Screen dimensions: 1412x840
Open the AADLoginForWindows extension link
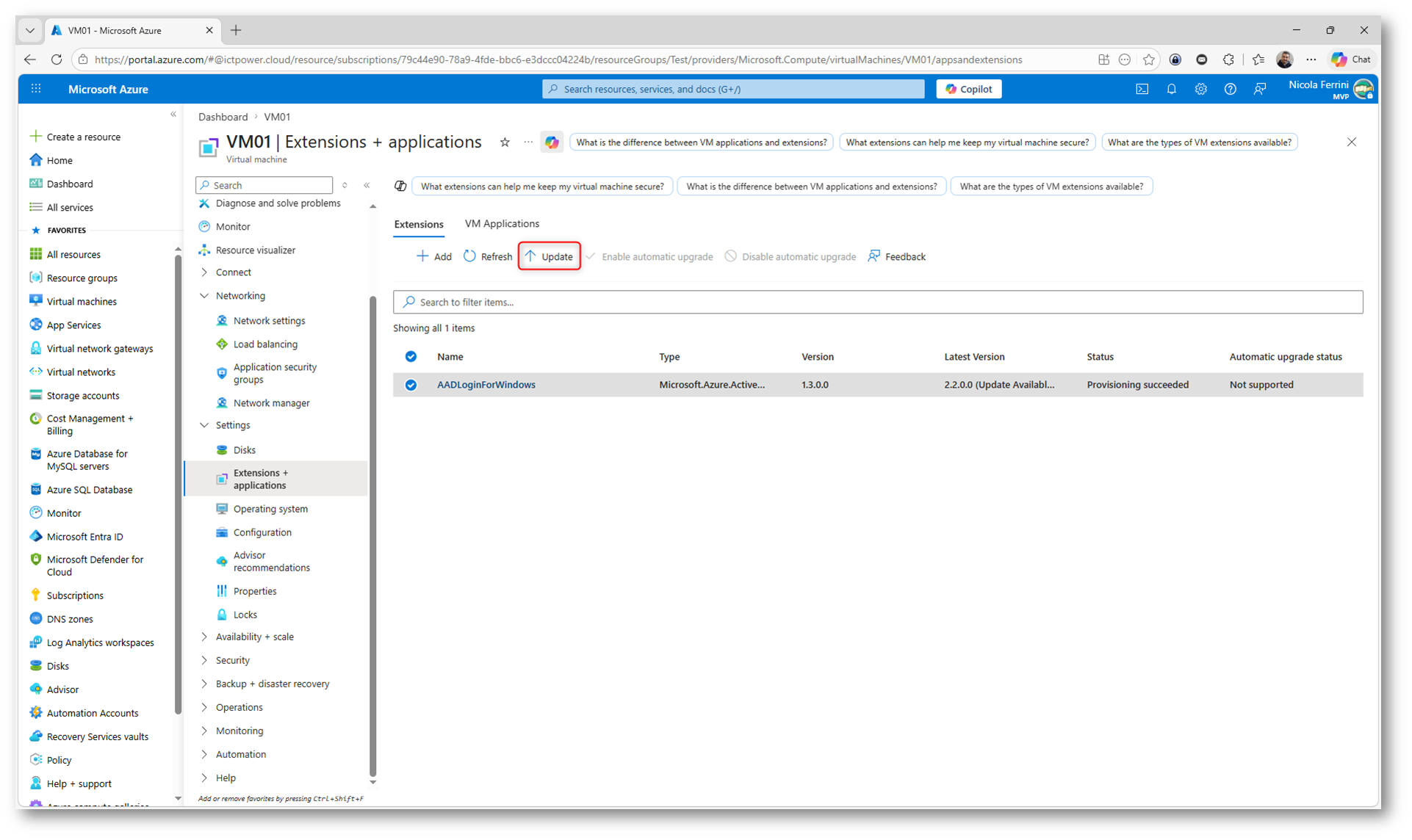[486, 385]
